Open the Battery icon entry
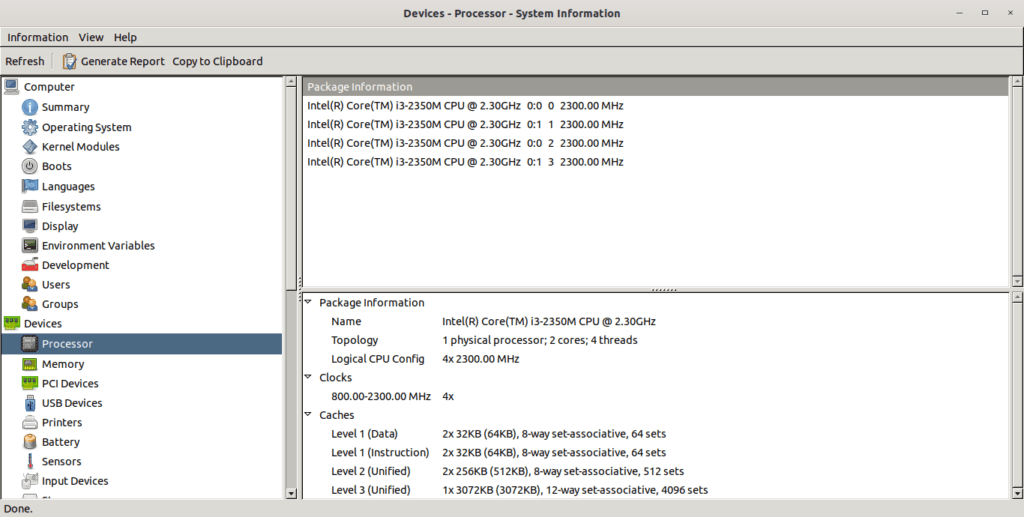 30,442
